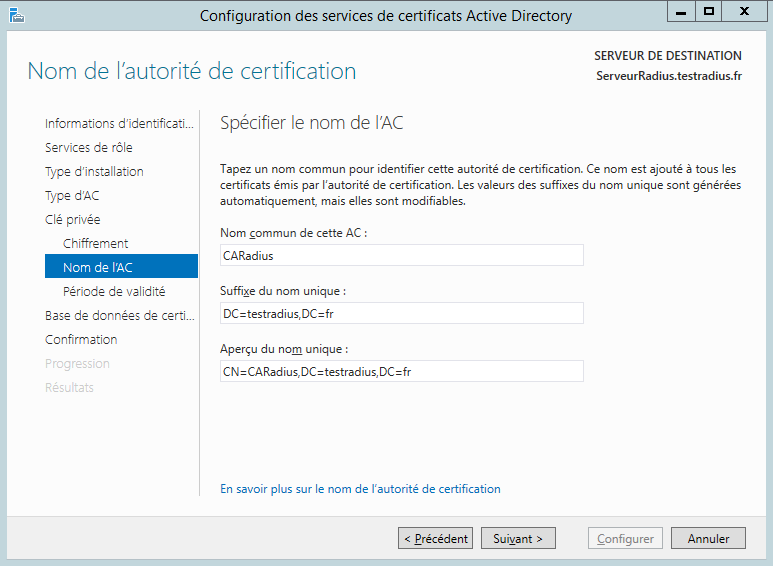Select Clé privée in navigation
The image size is (773, 566).
73,220
